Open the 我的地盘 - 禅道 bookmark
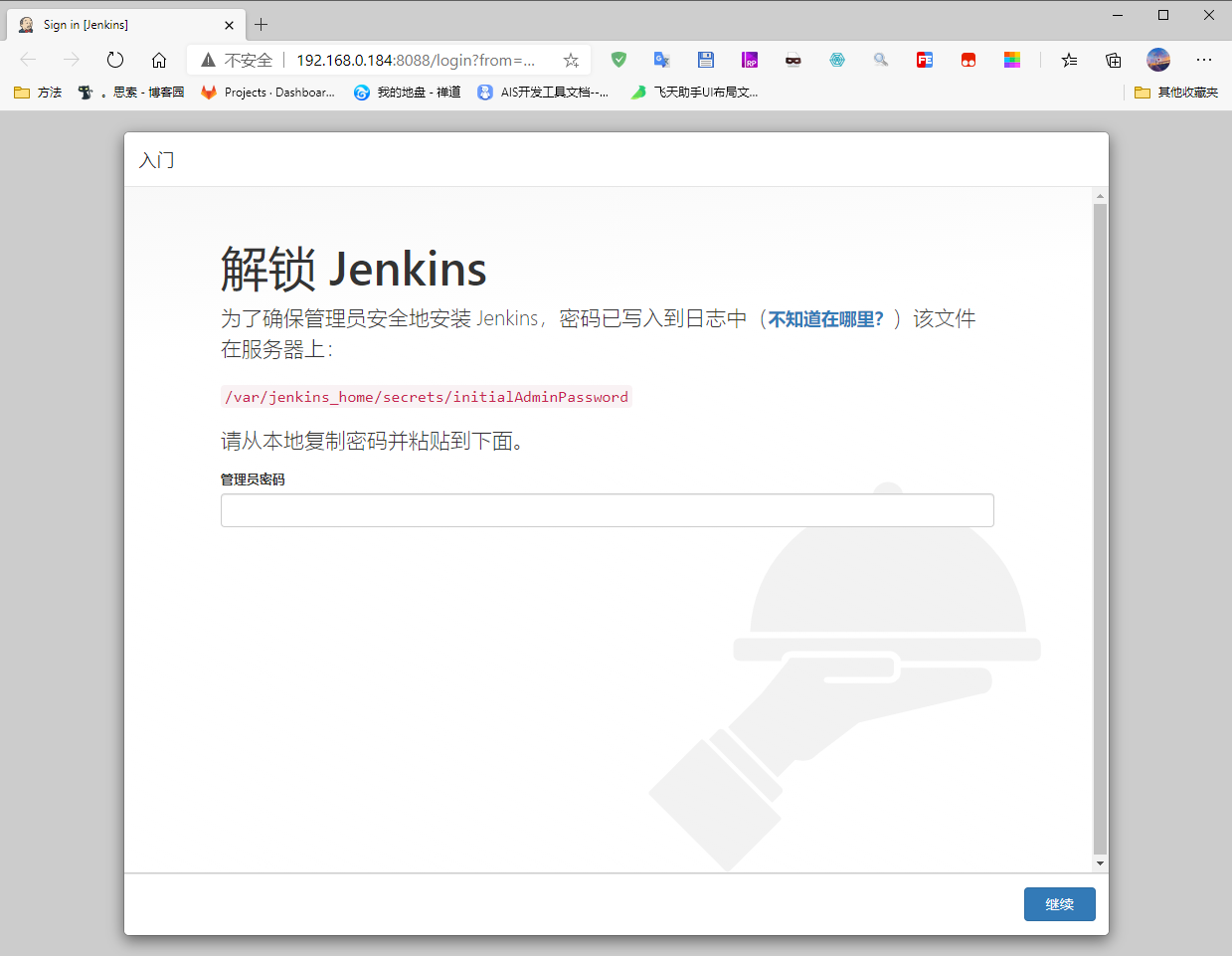The width and height of the screenshot is (1232, 956). 408,92
